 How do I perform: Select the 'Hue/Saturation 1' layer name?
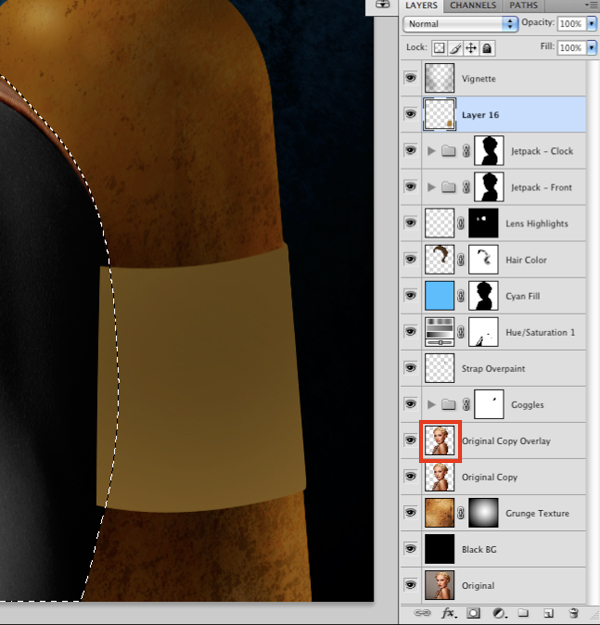(540, 332)
